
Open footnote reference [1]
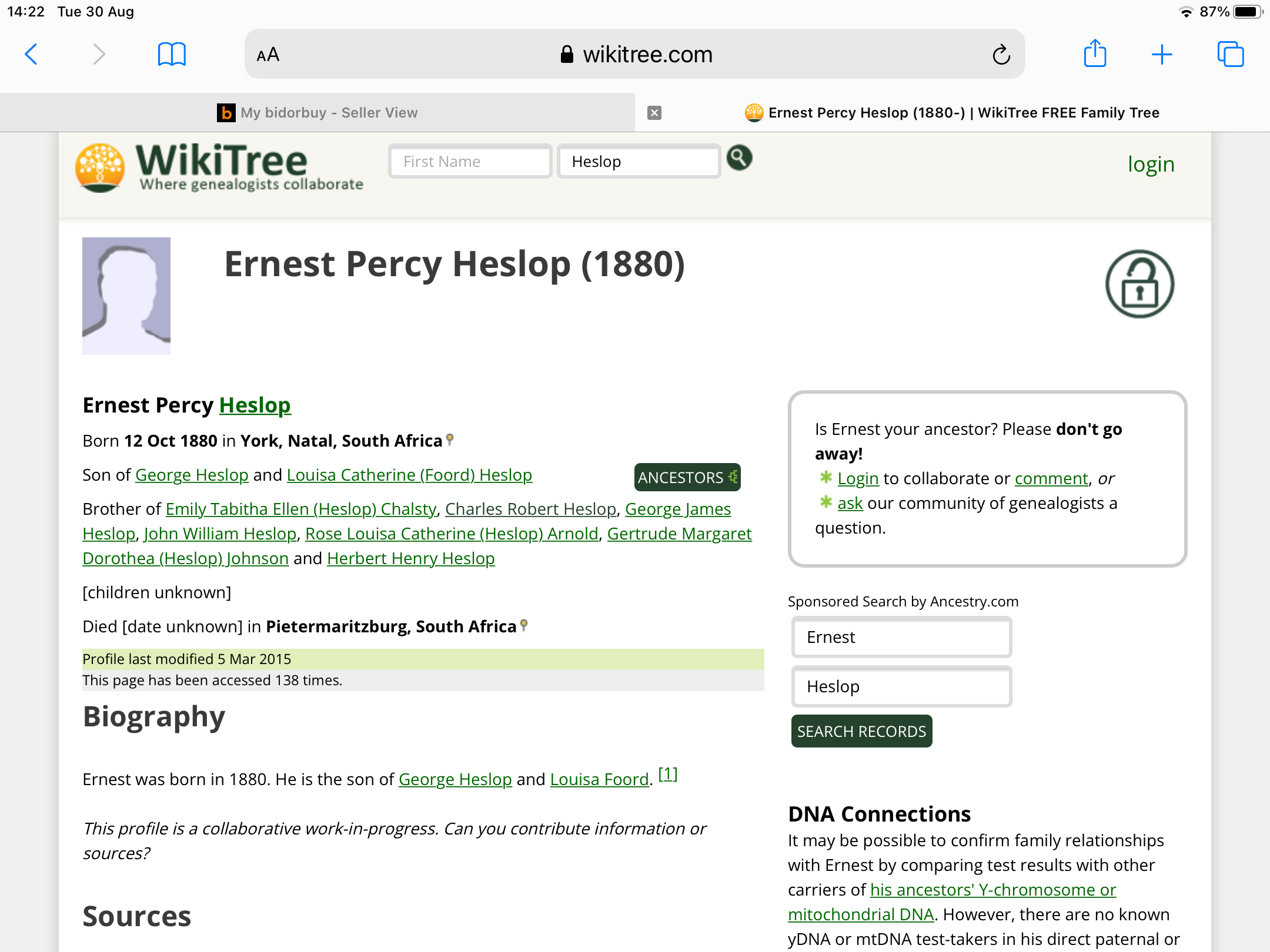click(667, 774)
